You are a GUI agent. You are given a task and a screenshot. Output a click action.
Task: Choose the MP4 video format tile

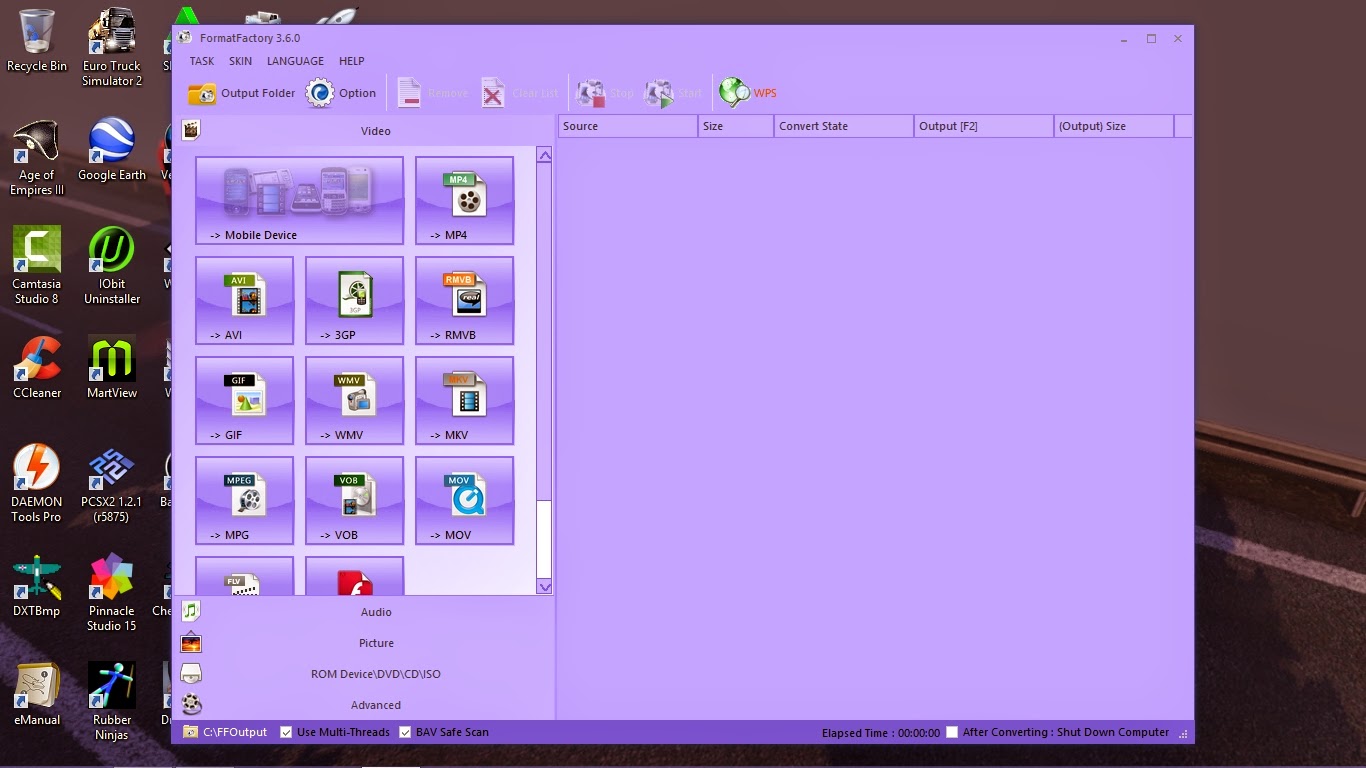465,200
